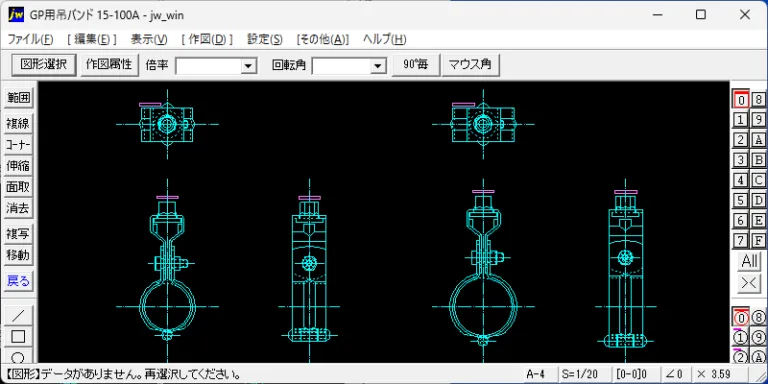Screen dimensions: 768x384
Task: Select the 移動 move tool
Action: coord(18,255)
